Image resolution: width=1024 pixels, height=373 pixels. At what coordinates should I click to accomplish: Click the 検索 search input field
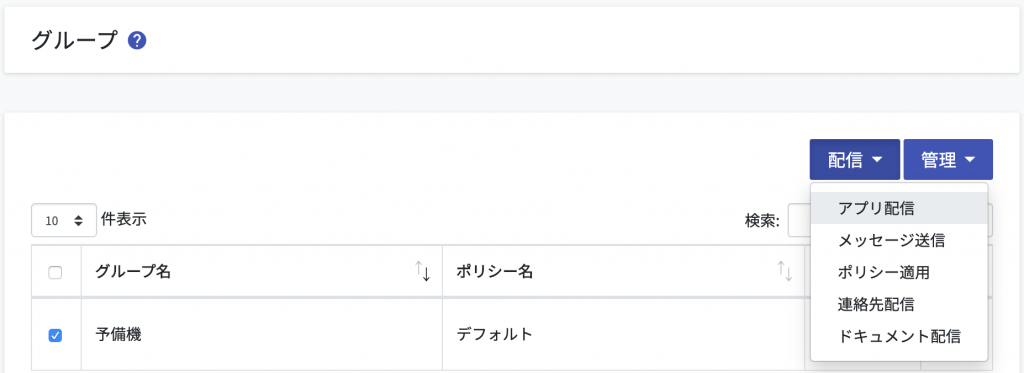click(x=799, y=220)
